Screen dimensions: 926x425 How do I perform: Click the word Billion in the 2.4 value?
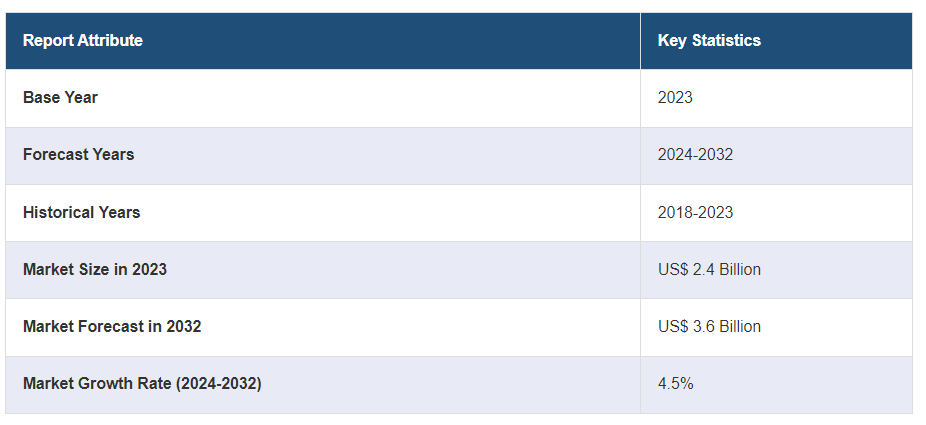[737, 270]
